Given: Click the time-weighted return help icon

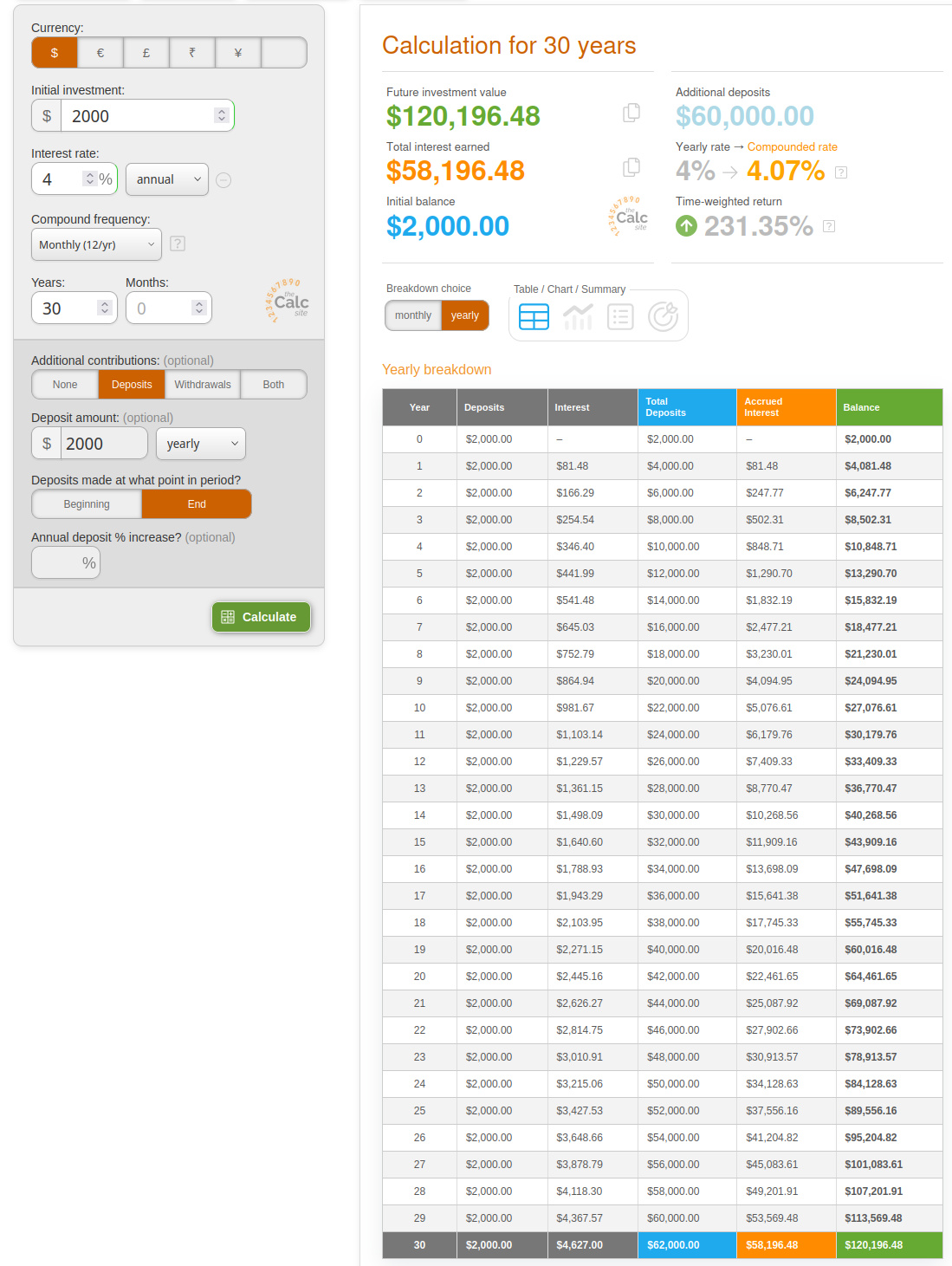Looking at the screenshot, I should pyautogui.click(x=829, y=226).
